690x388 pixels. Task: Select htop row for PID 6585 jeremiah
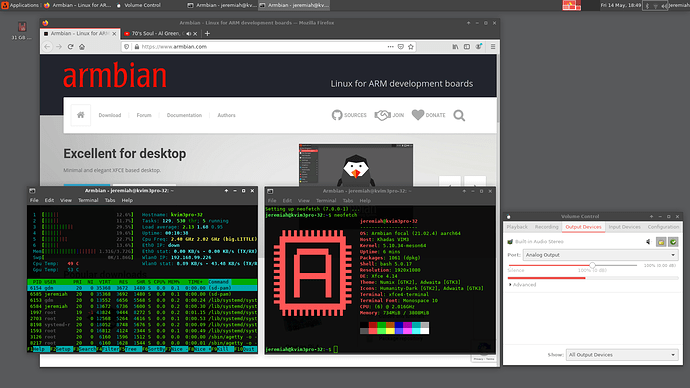tap(142, 294)
